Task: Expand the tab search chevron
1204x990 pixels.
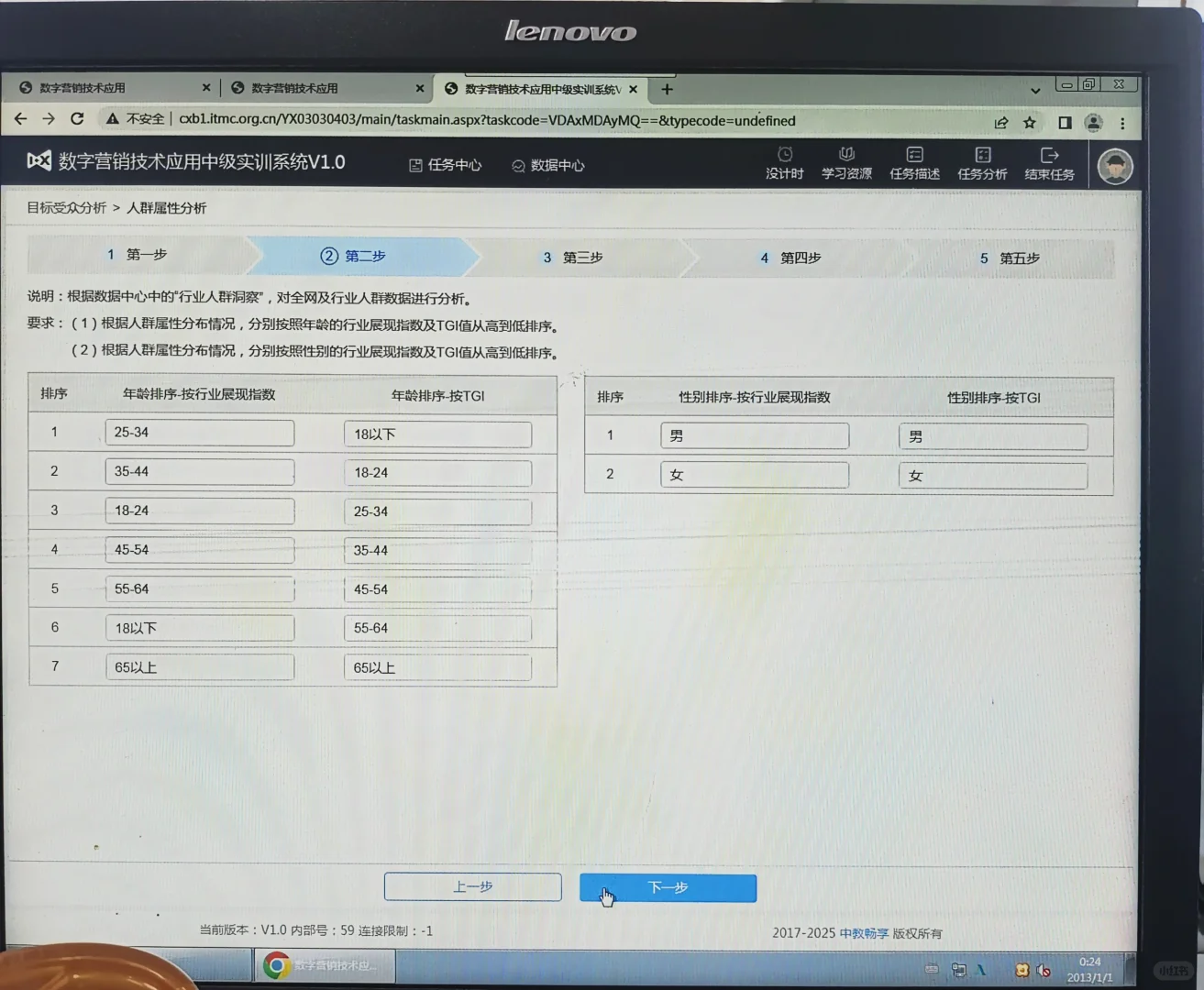Action: [1035, 91]
